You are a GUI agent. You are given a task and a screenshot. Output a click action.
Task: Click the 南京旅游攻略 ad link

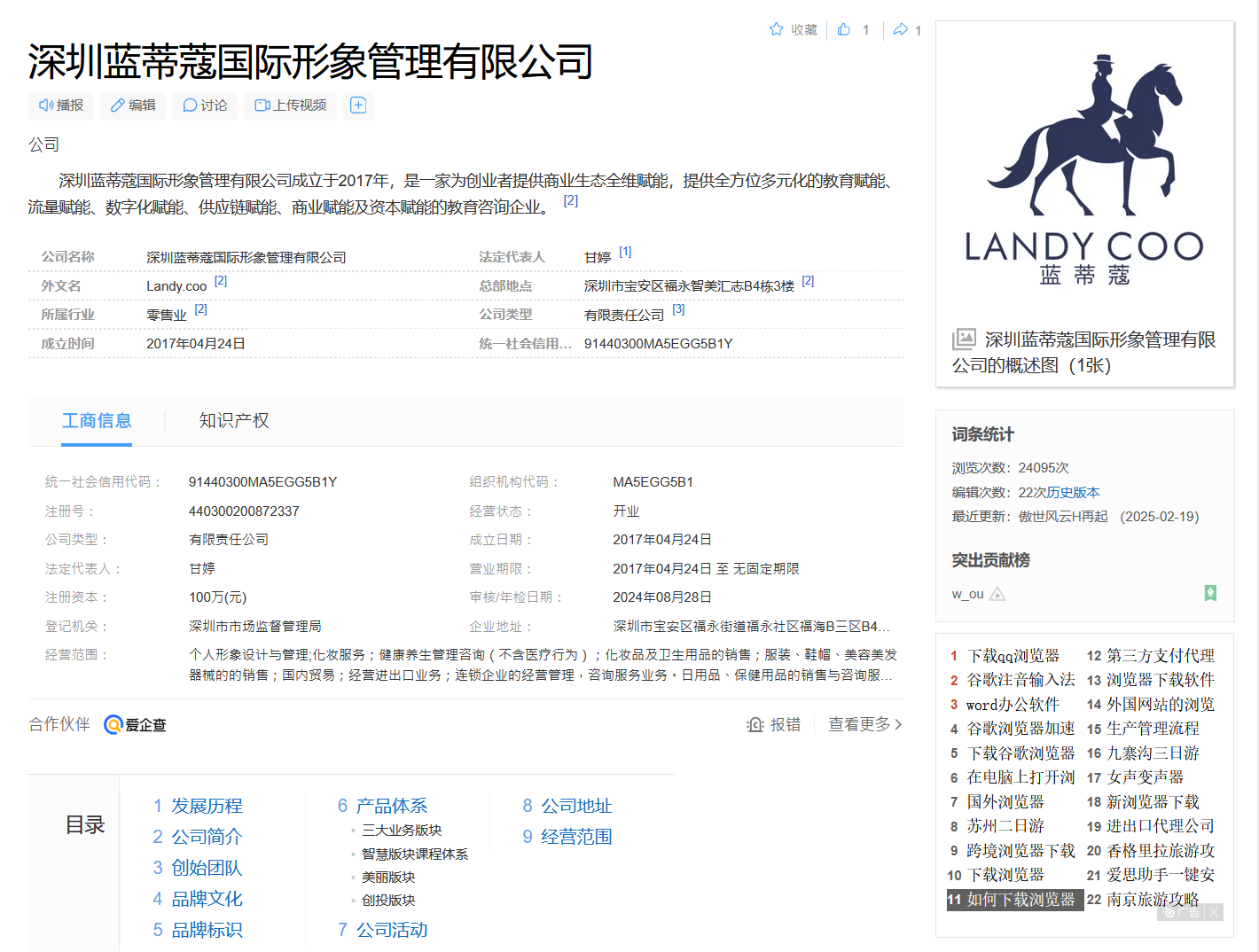1153,900
